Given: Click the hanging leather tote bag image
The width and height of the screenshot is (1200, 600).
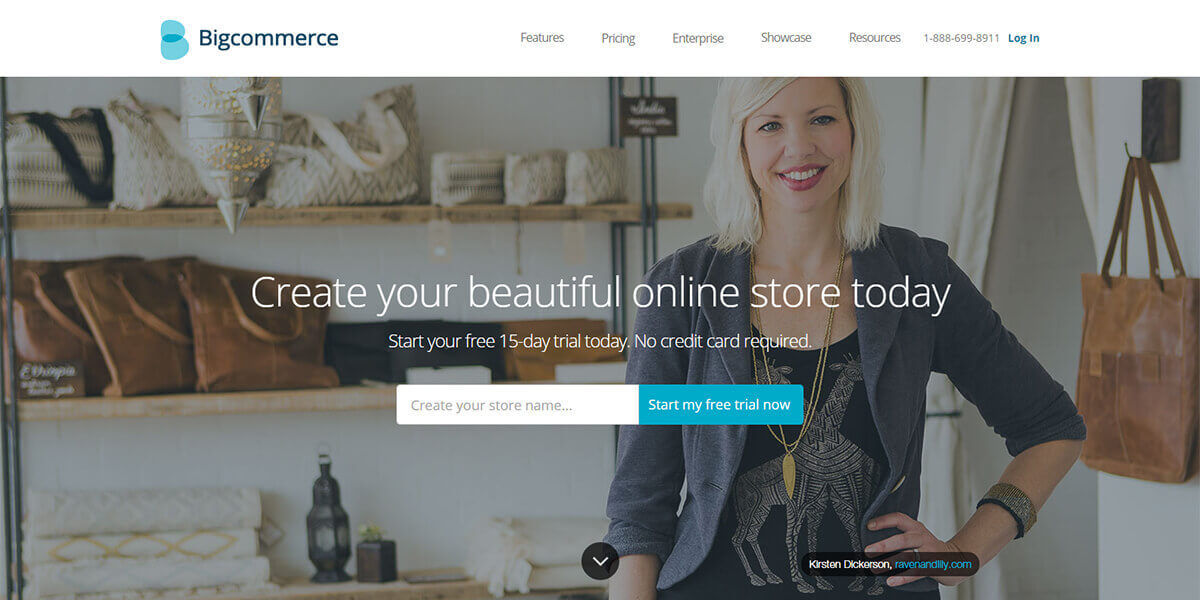Looking at the screenshot, I should point(1137,320).
